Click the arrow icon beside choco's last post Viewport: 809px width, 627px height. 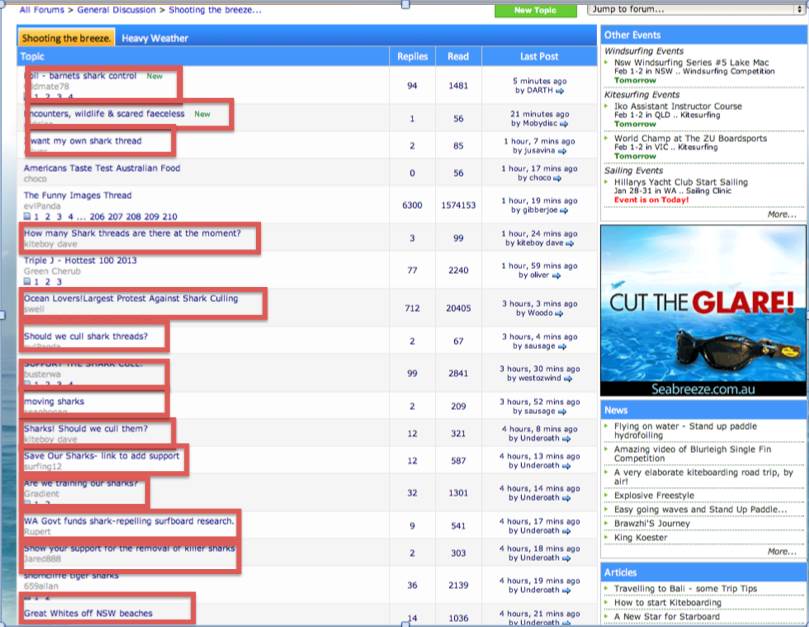tap(558, 178)
